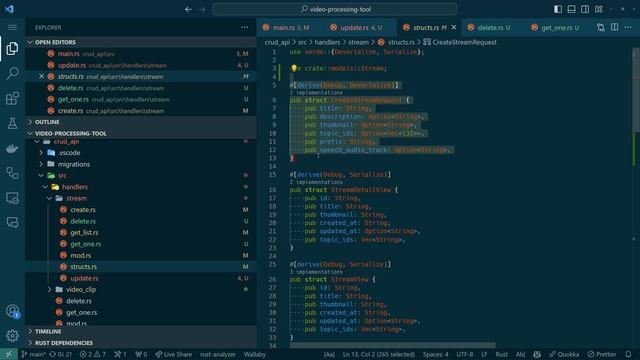The image size is (640, 360).
Task: Open the Explorer view in activity bar
Action: [x=12, y=49]
